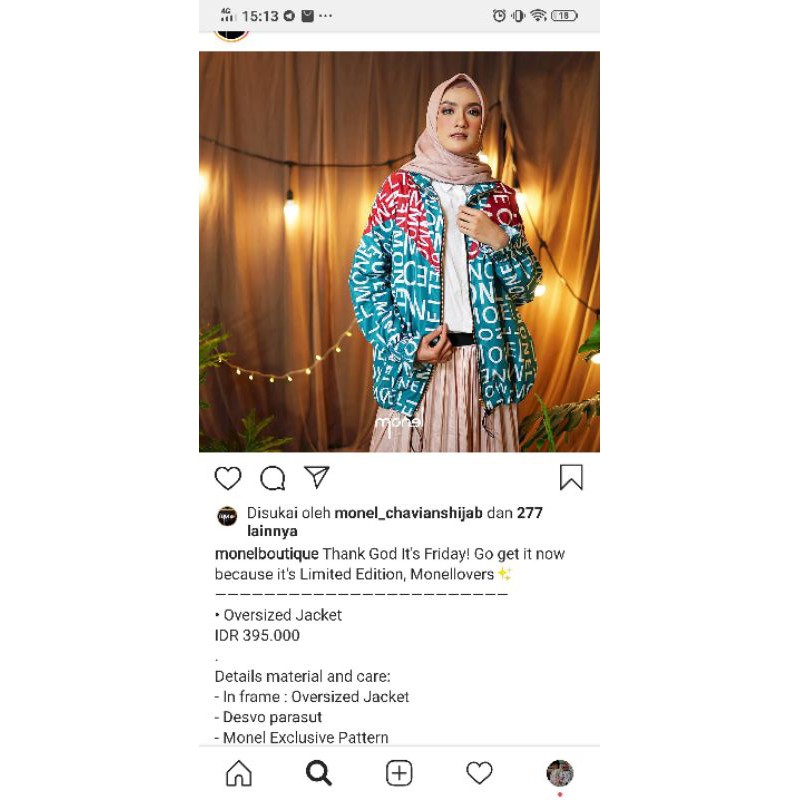
Task: Create a new post with plus icon
Action: click(399, 773)
